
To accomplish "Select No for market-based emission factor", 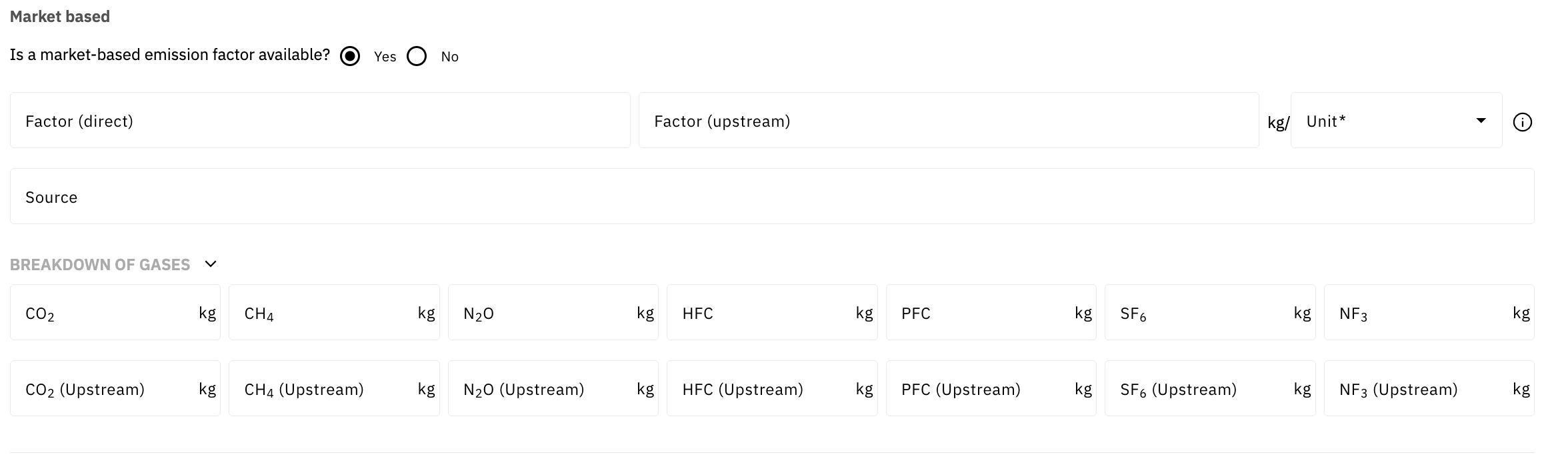I will click(x=417, y=56).
